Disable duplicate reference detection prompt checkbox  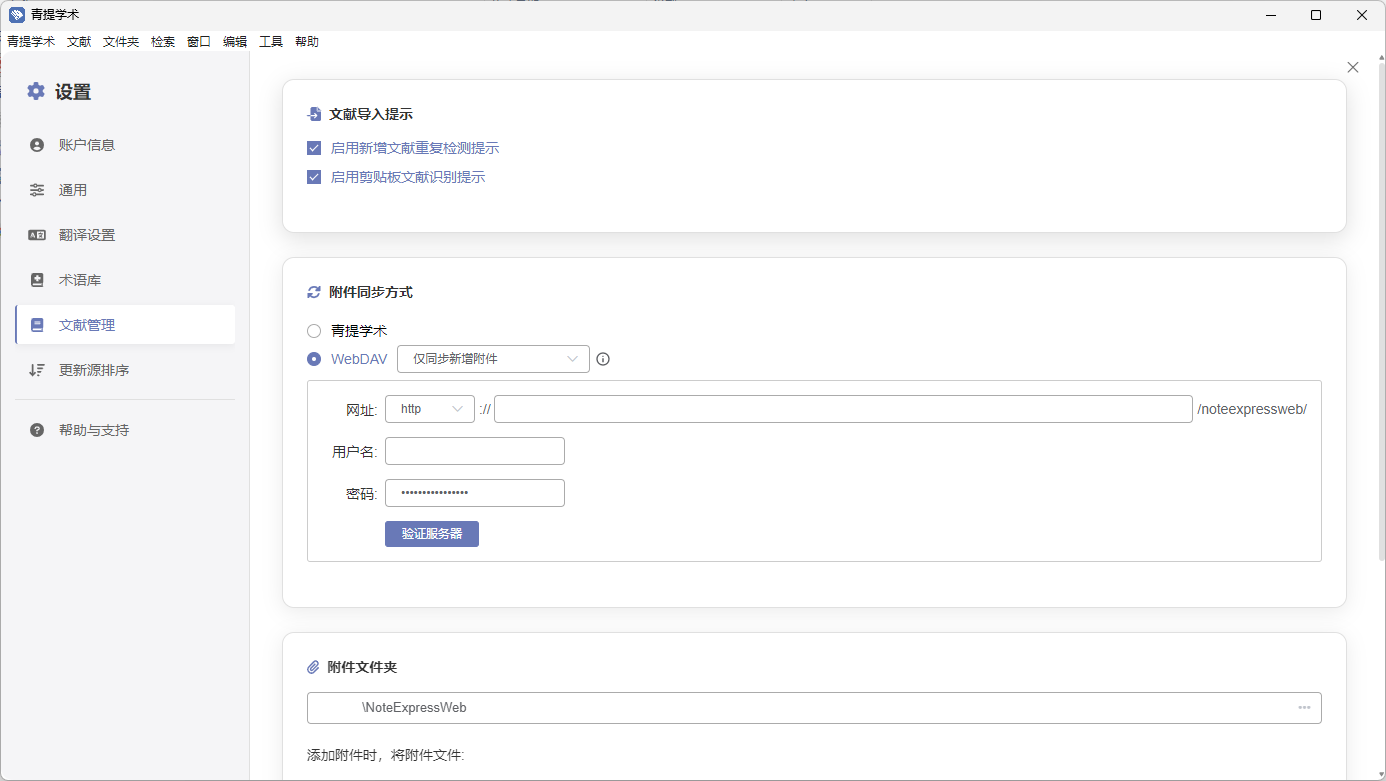pos(314,148)
